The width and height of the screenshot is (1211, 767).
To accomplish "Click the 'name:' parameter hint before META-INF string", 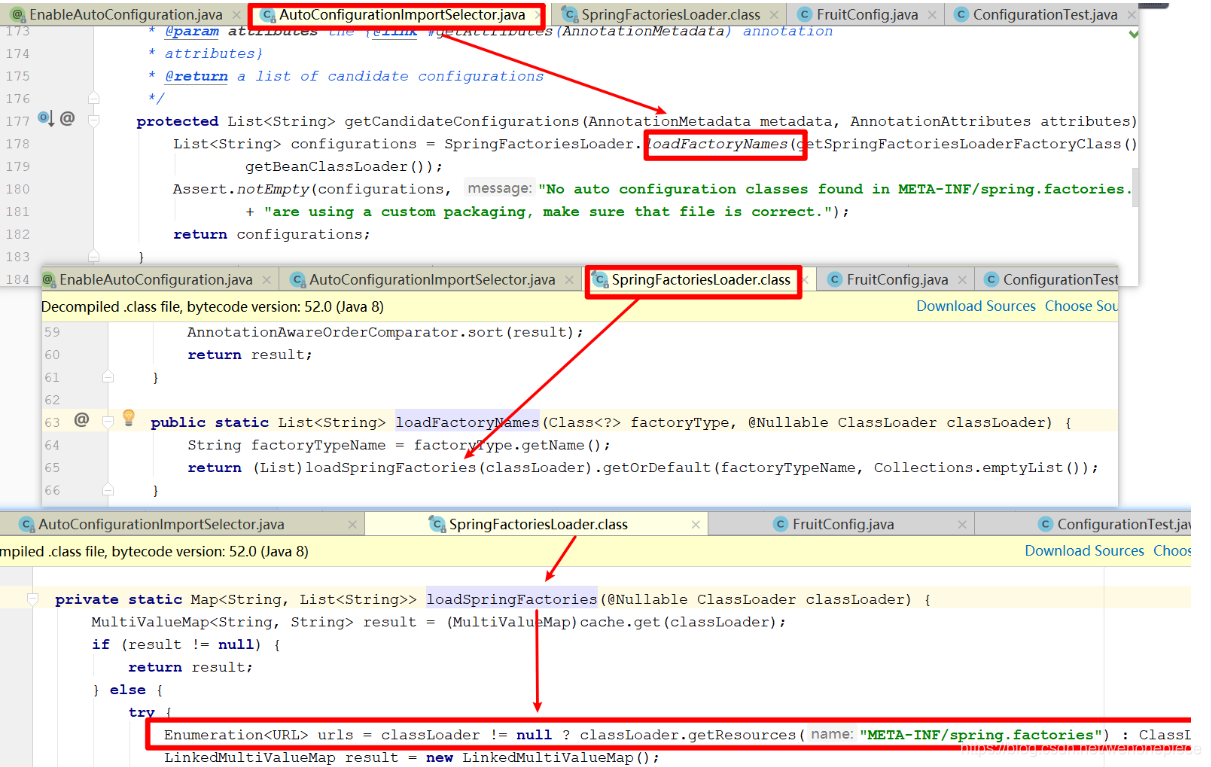I will click(x=831, y=734).
